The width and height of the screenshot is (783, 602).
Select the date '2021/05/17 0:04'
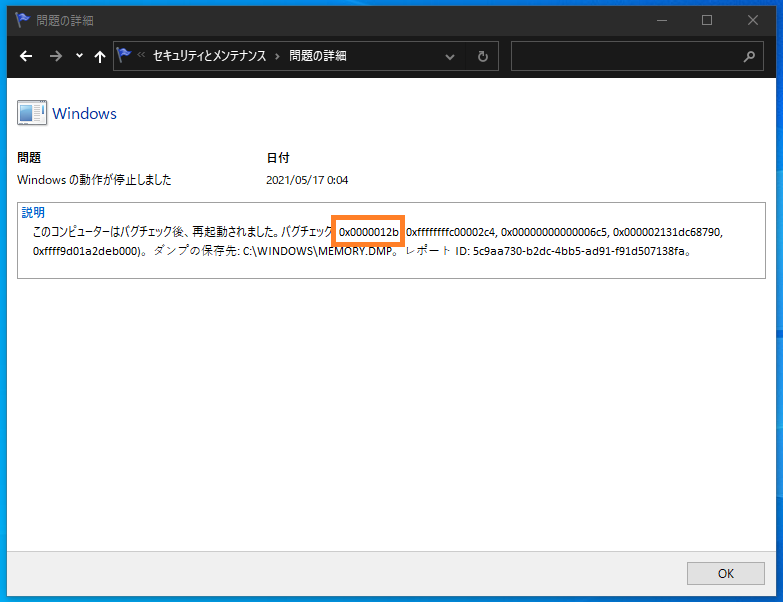tap(307, 180)
